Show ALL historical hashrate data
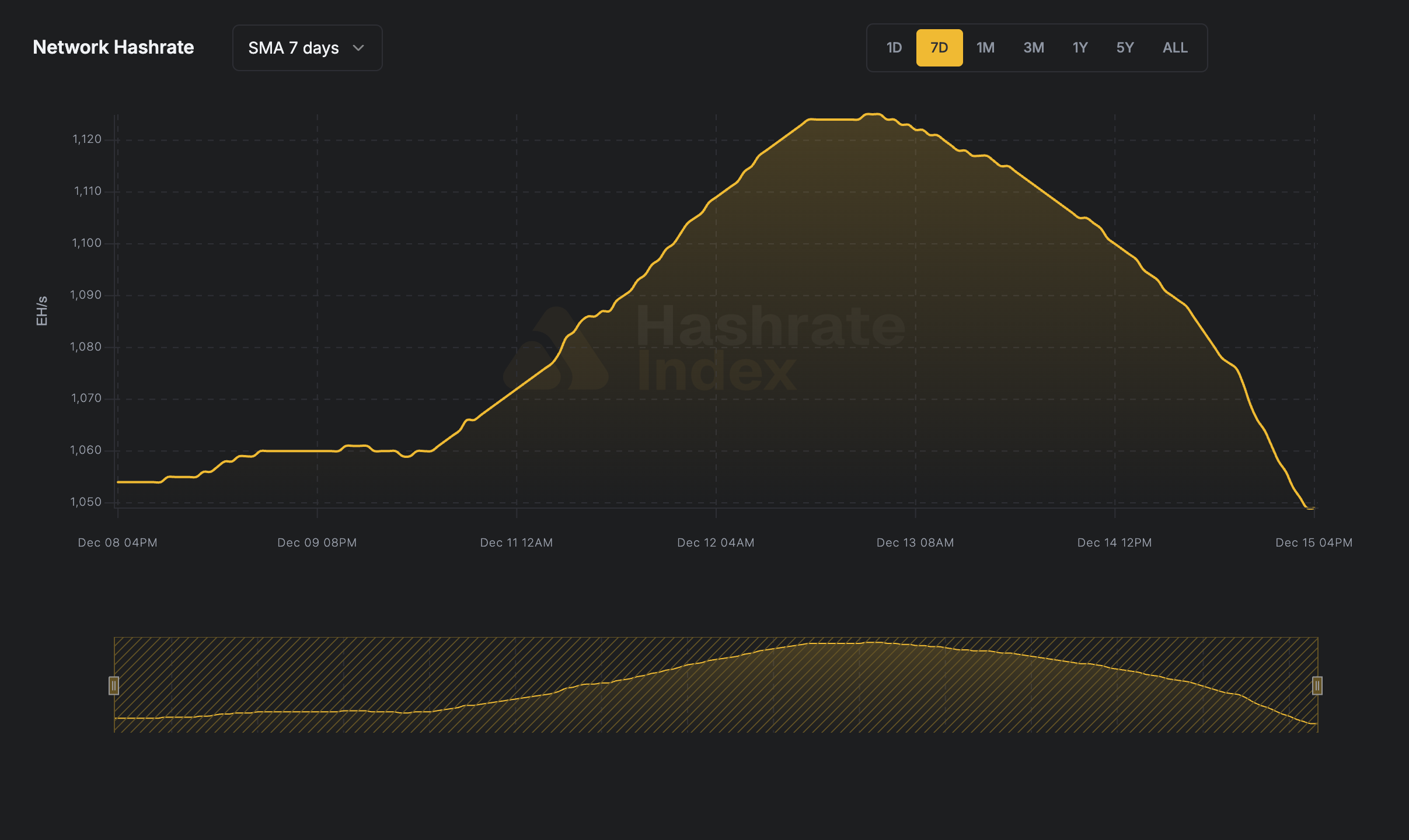1409x840 pixels. click(1174, 47)
